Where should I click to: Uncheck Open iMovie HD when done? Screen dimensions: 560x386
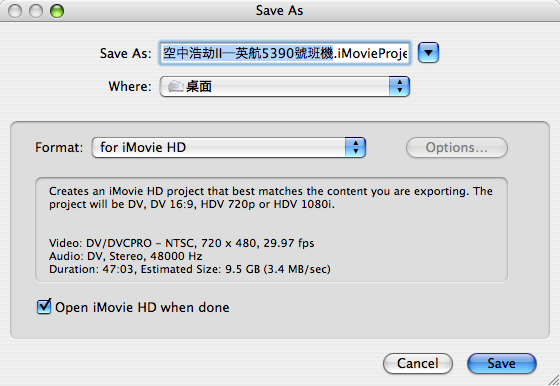(44, 307)
